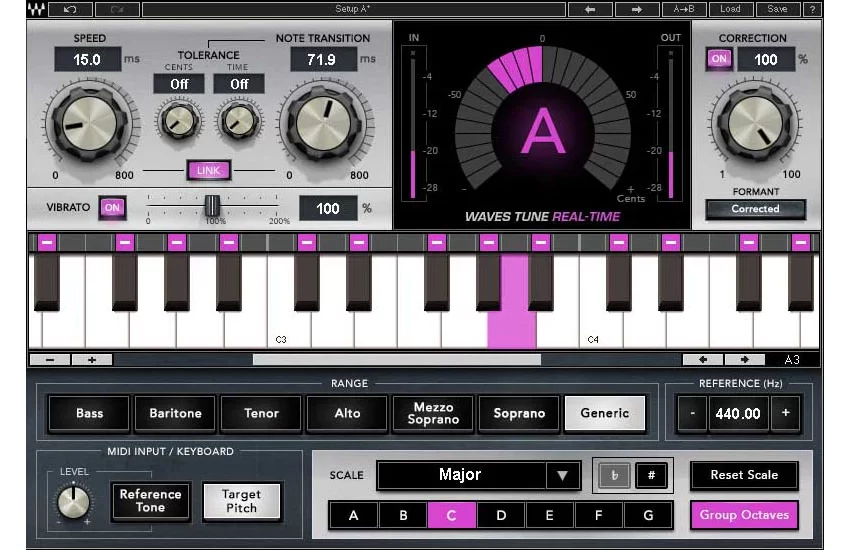Image resolution: width=850 pixels, height=550 pixels.
Task: Zoom out keyboard with minus button
Action: coord(50,360)
